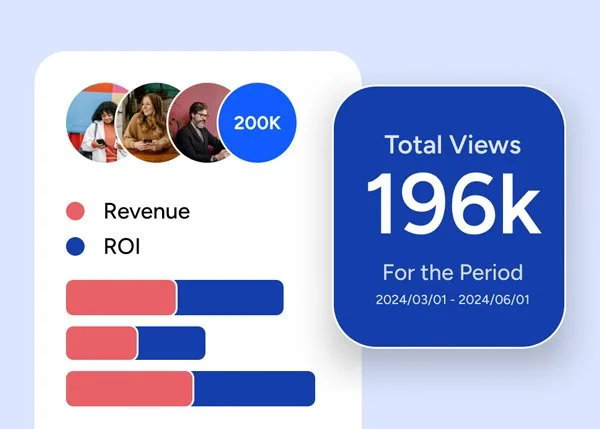The image size is (600, 429).
Task: Click the pink Revenue legend dot
Action: click(x=75, y=211)
